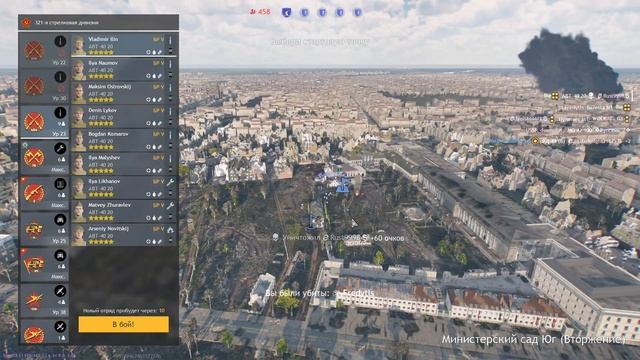Click the last capture point shield icon at top
Image resolution: width=640 pixels, height=360 pixels.
click(358, 13)
